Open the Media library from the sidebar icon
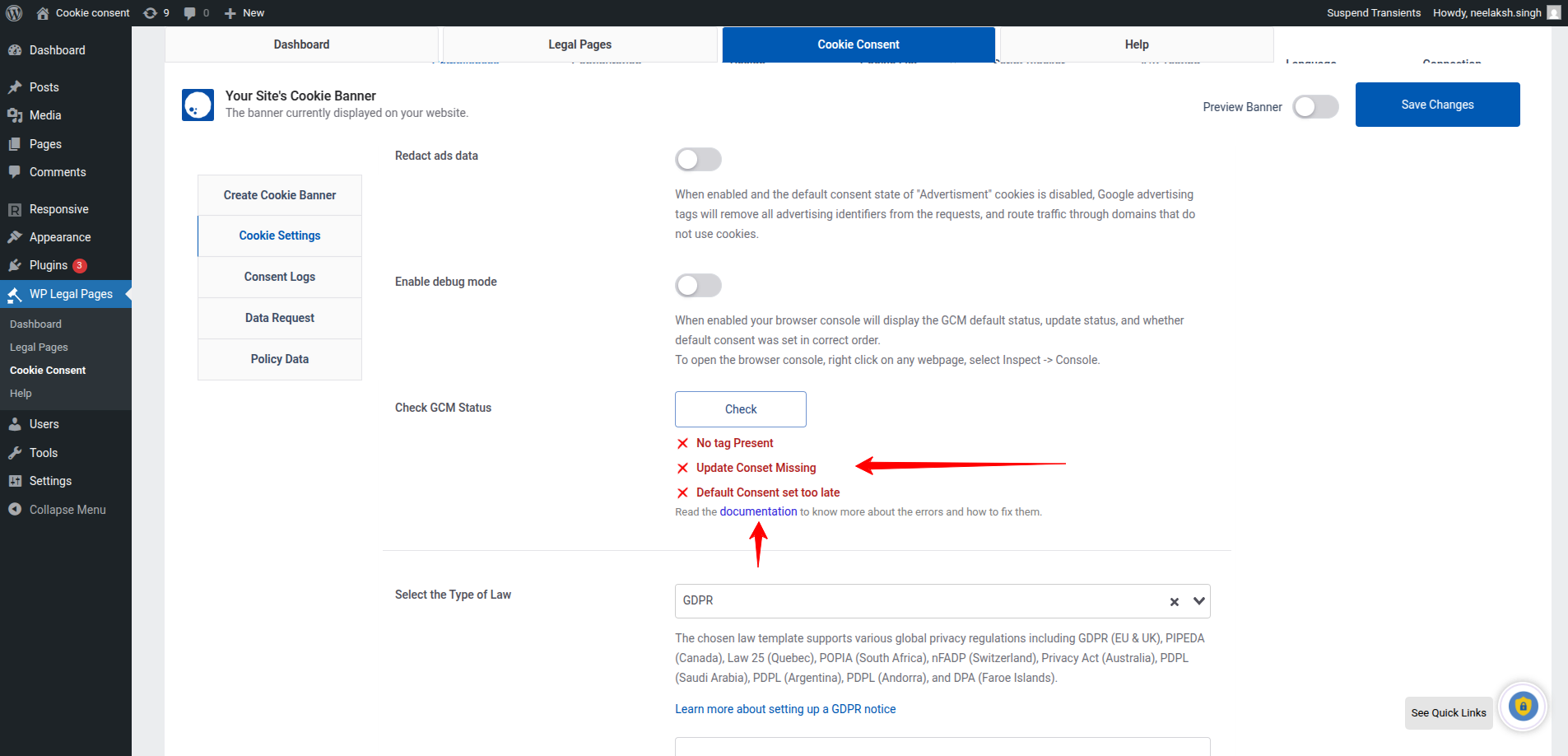The height and width of the screenshot is (756, 1568). click(x=16, y=115)
